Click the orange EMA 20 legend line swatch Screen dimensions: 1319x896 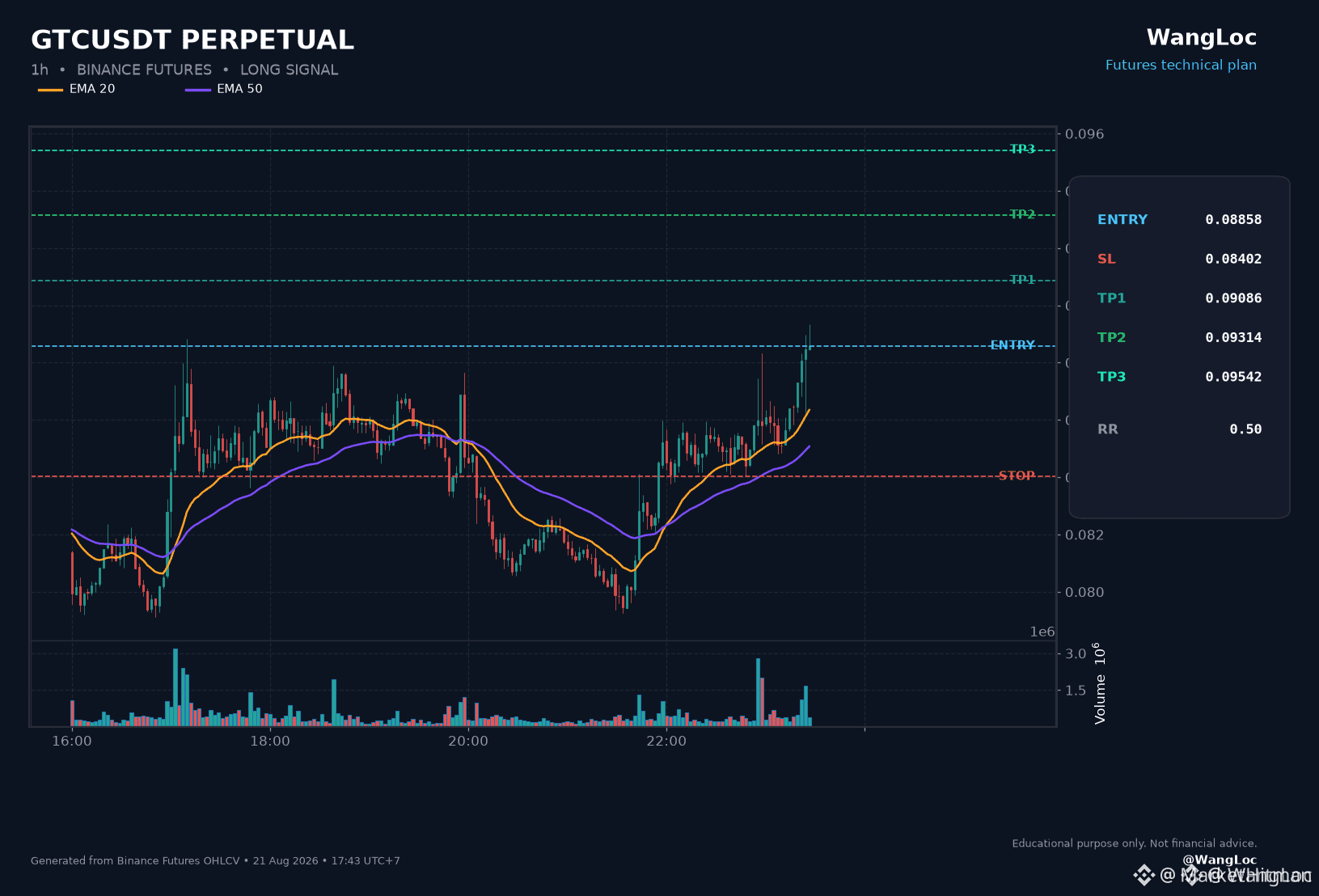[x=50, y=89]
